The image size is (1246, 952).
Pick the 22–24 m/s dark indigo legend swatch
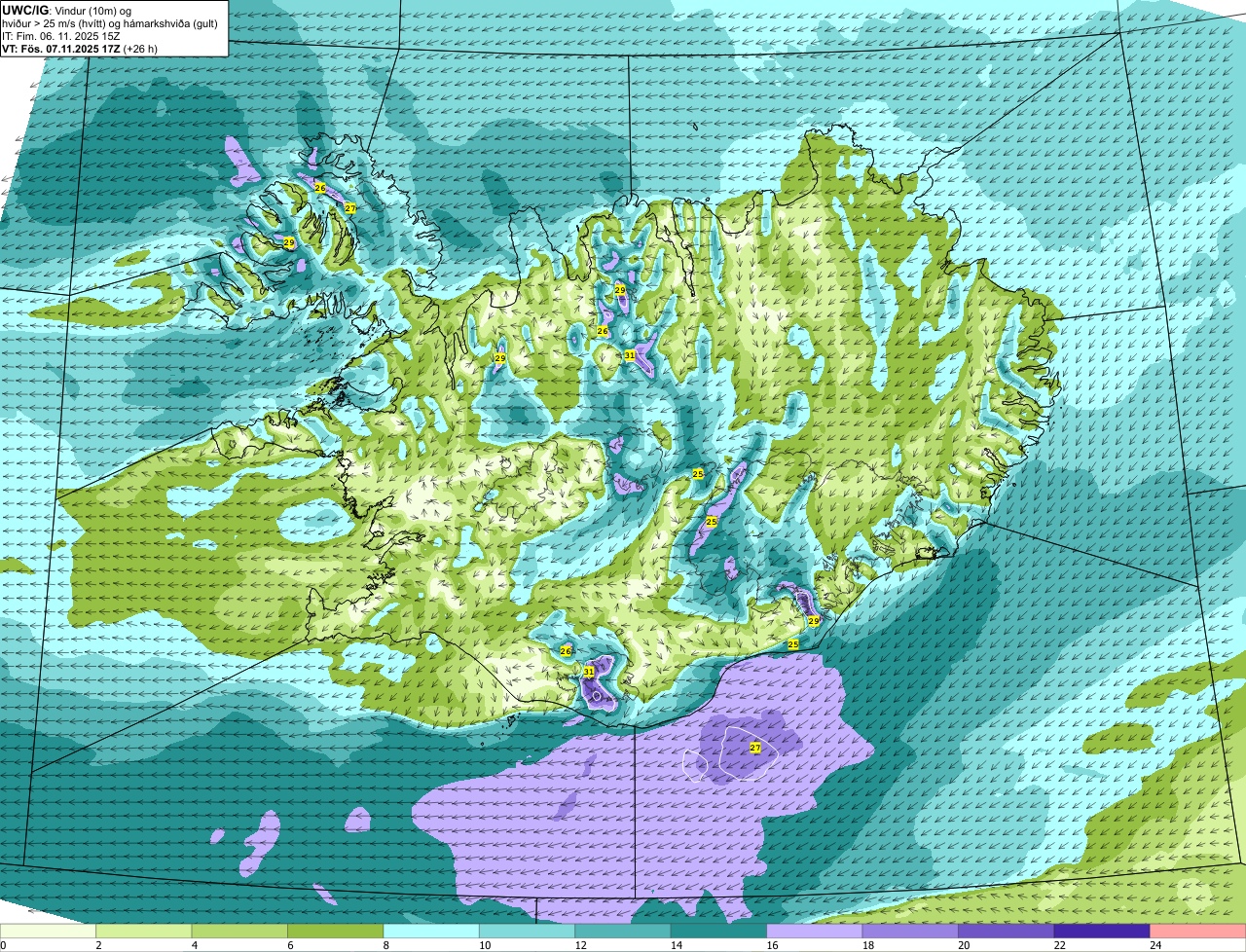1102,931
